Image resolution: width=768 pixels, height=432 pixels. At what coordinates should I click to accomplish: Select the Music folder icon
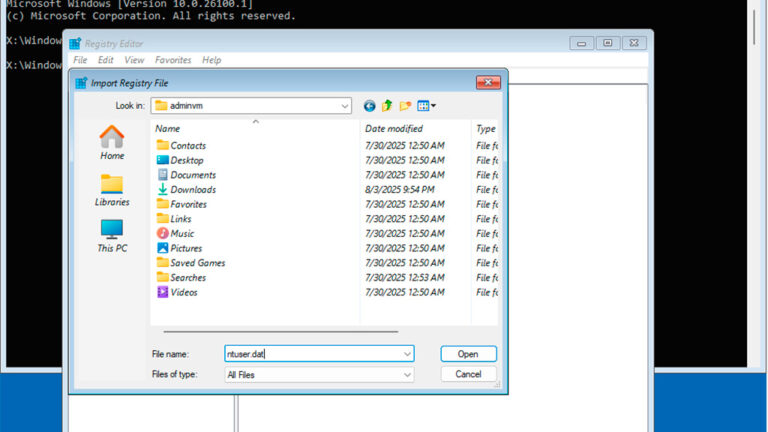pyautogui.click(x=162, y=233)
